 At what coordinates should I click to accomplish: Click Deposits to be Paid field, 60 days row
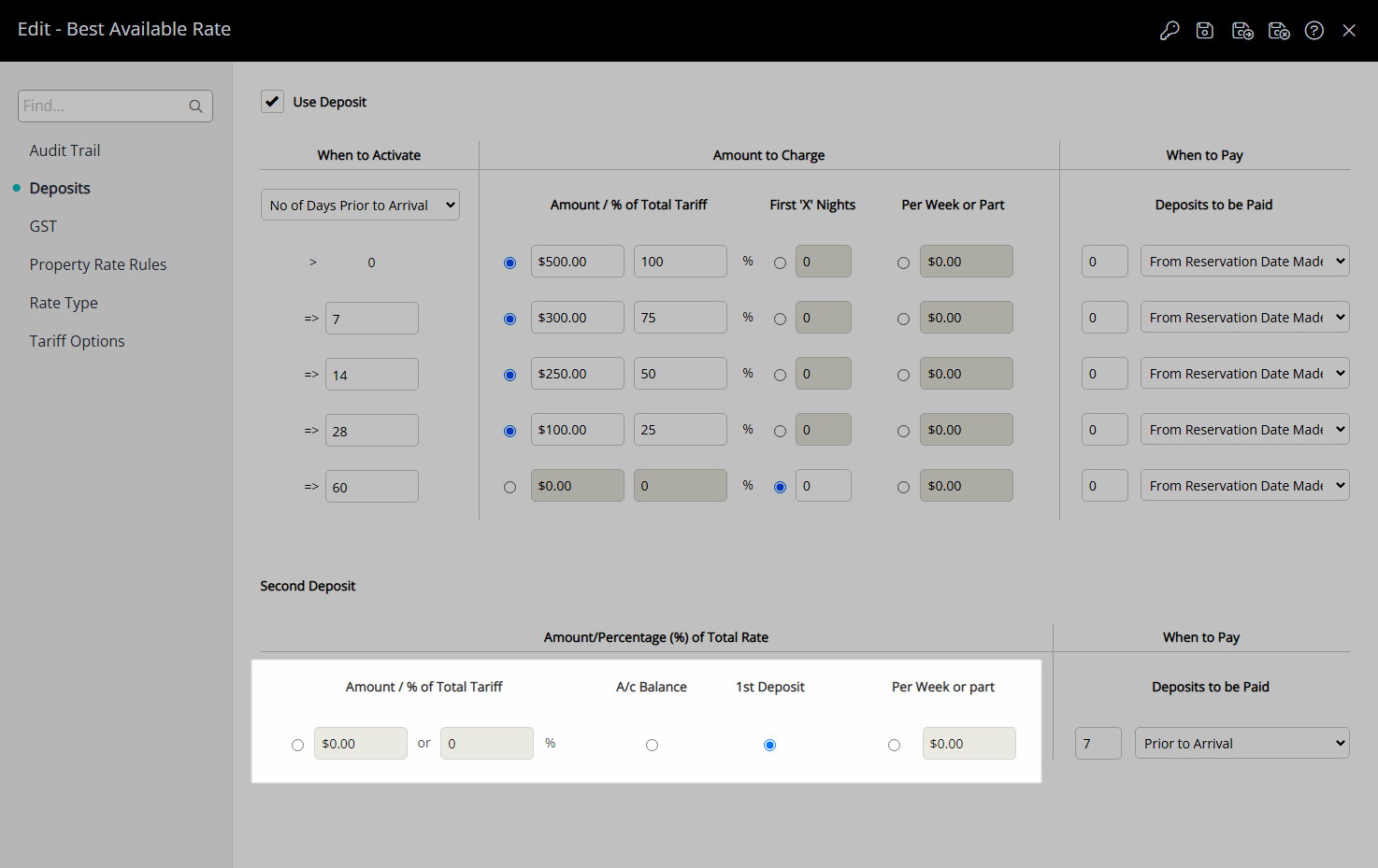[1105, 485]
